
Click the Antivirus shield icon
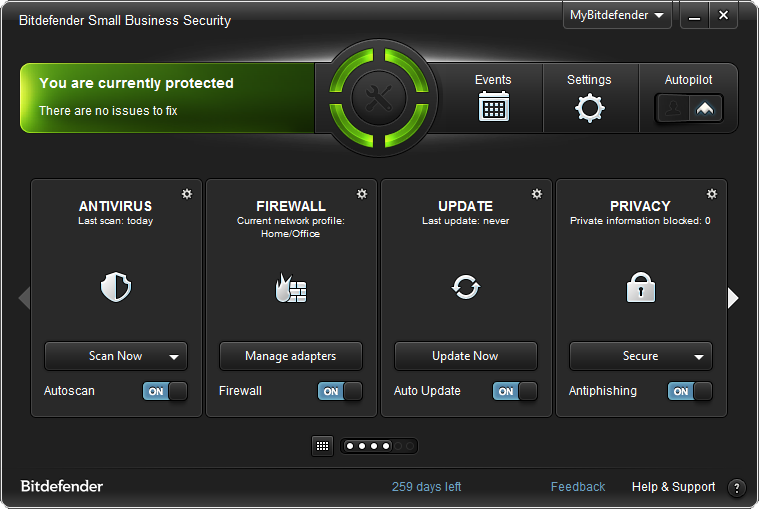(x=116, y=289)
